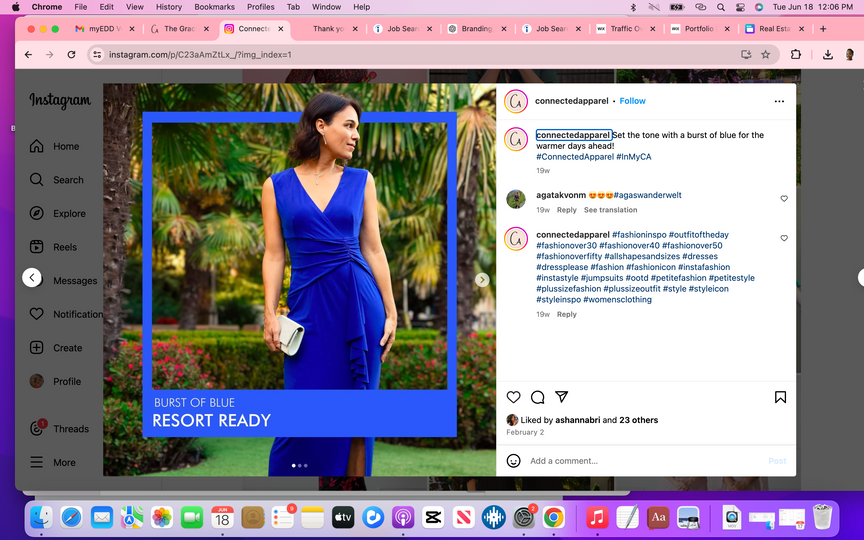The width and height of the screenshot is (864, 540).
Task: Click the share paper-plane icon
Action: [x=562, y=397]
